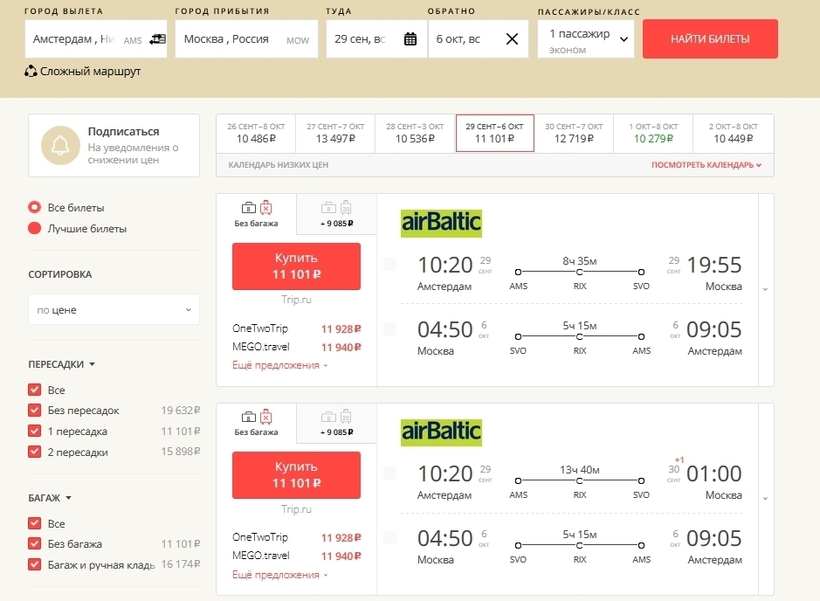Click the airBaltic logo in second result
The image size is (820, 601).
441,431
